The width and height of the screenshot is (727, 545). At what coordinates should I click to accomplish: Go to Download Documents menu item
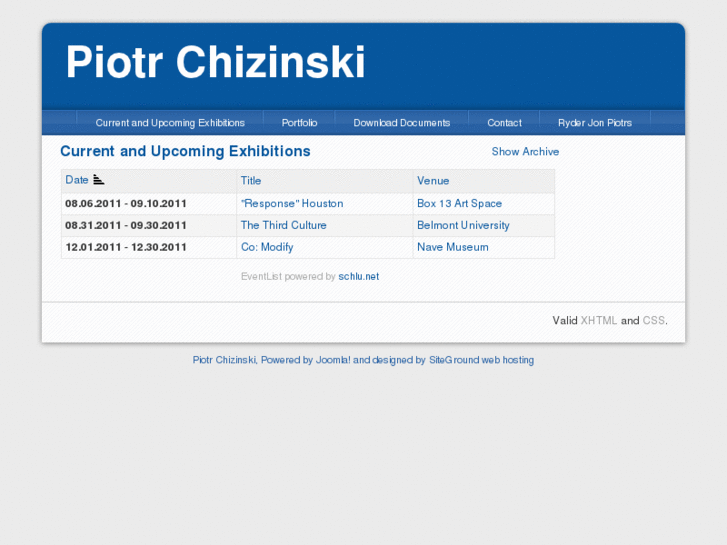(x=402, y=123)
